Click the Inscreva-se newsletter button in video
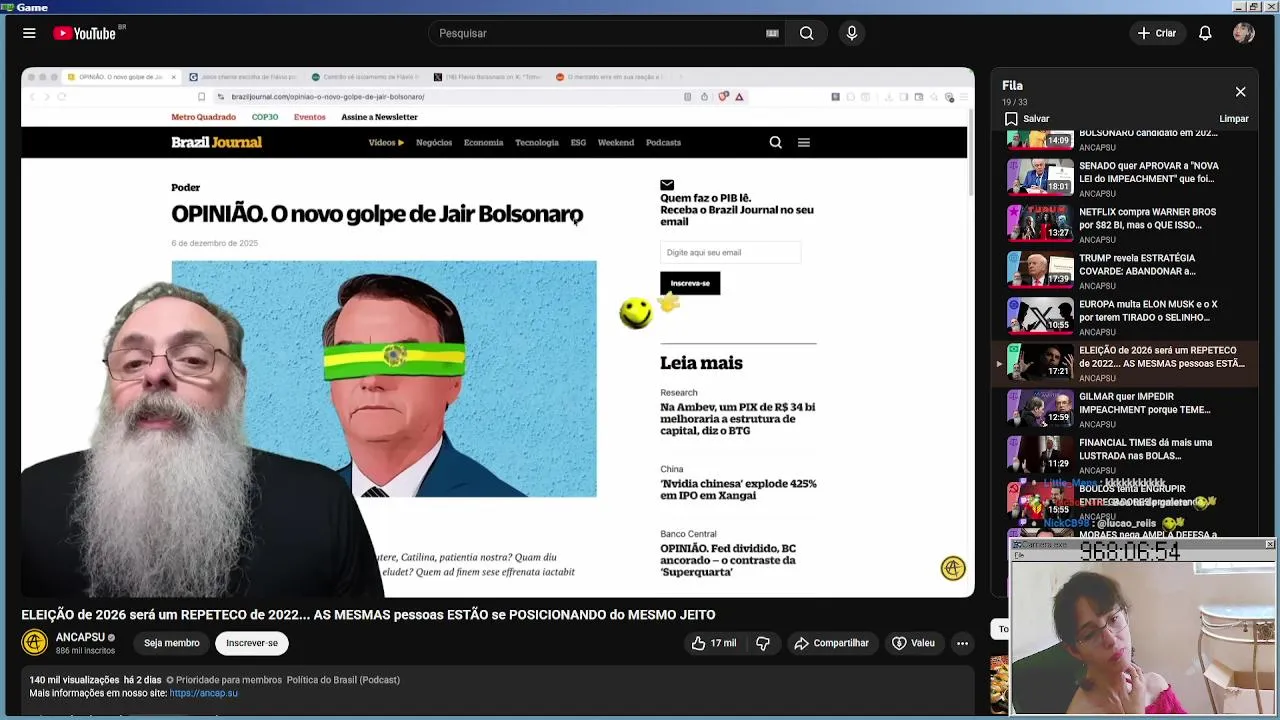 pos(690,283)
